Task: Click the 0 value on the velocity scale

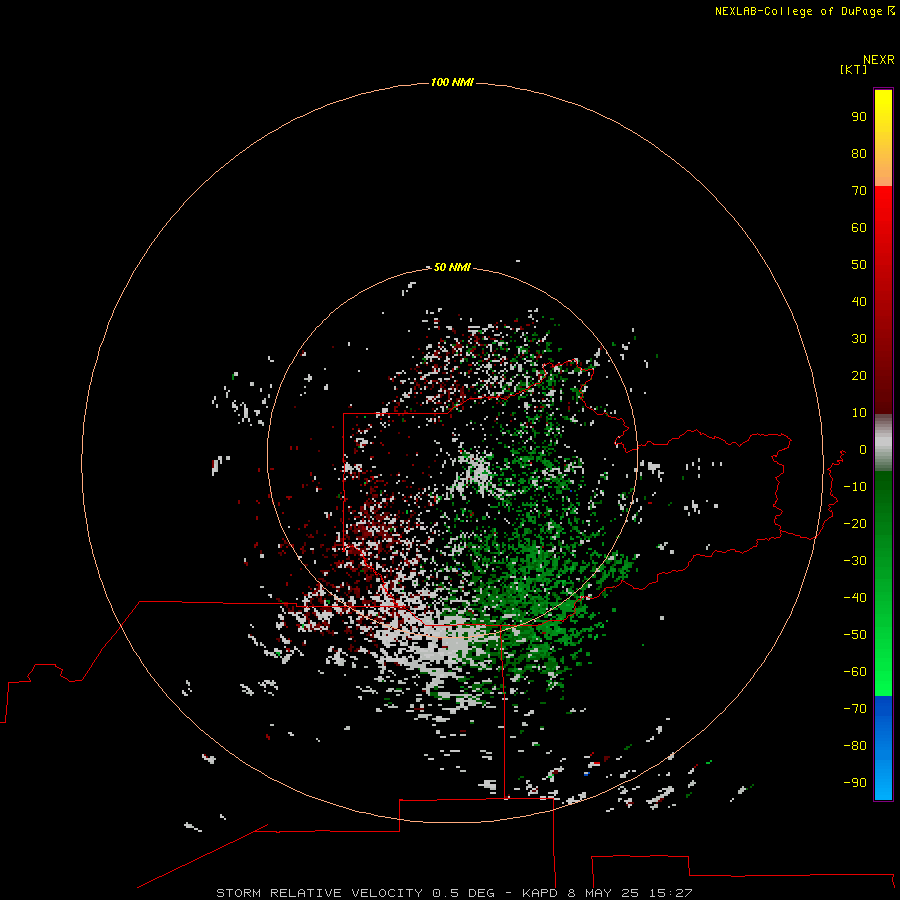Action: pos(863,449)
